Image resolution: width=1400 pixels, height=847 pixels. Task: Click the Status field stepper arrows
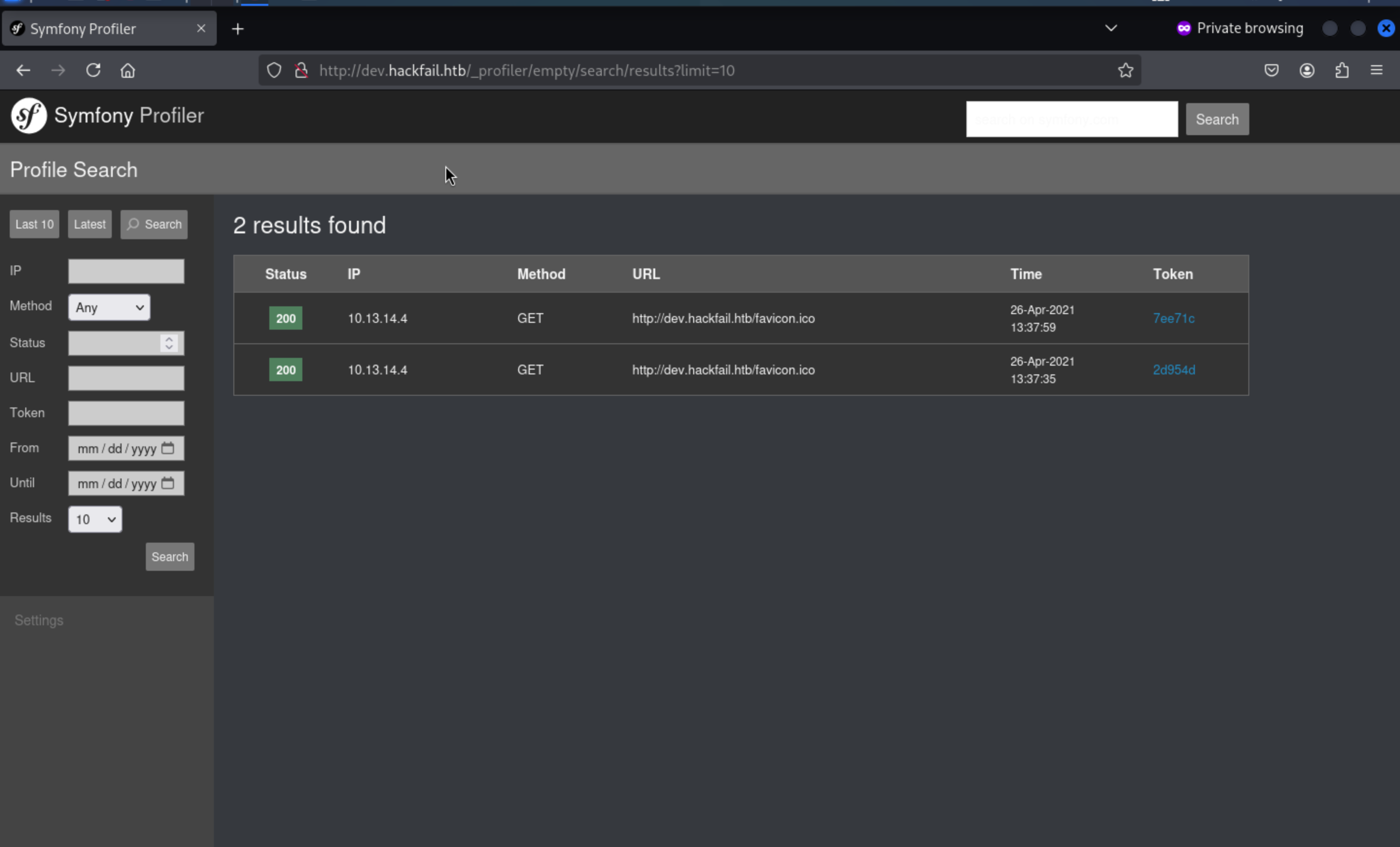pyautogui.click(x=169, y=343)
